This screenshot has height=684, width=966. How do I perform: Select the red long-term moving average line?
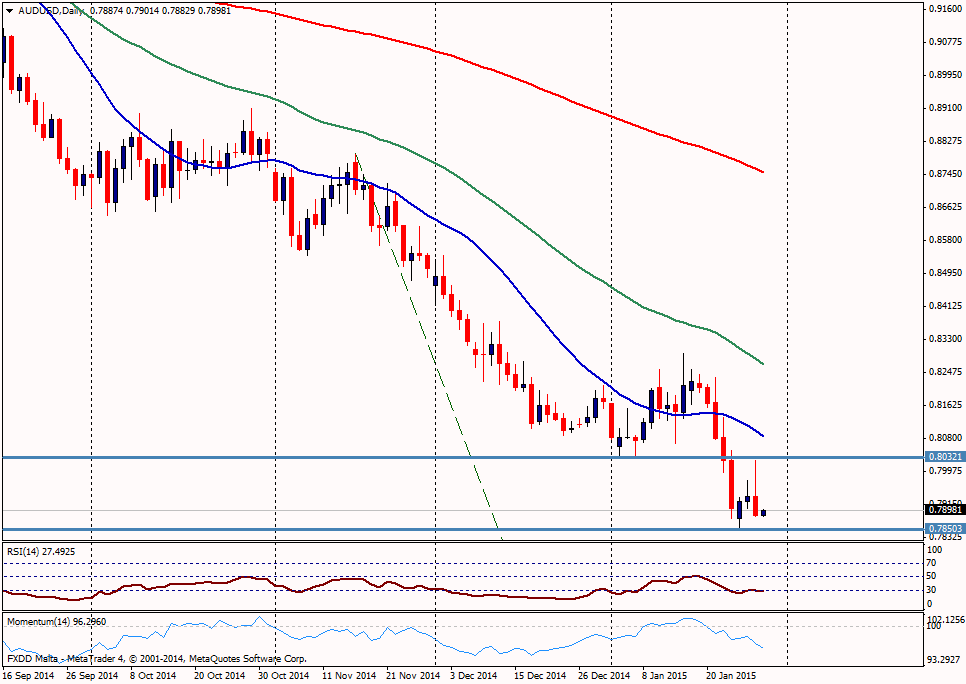[x=500, y=72]
